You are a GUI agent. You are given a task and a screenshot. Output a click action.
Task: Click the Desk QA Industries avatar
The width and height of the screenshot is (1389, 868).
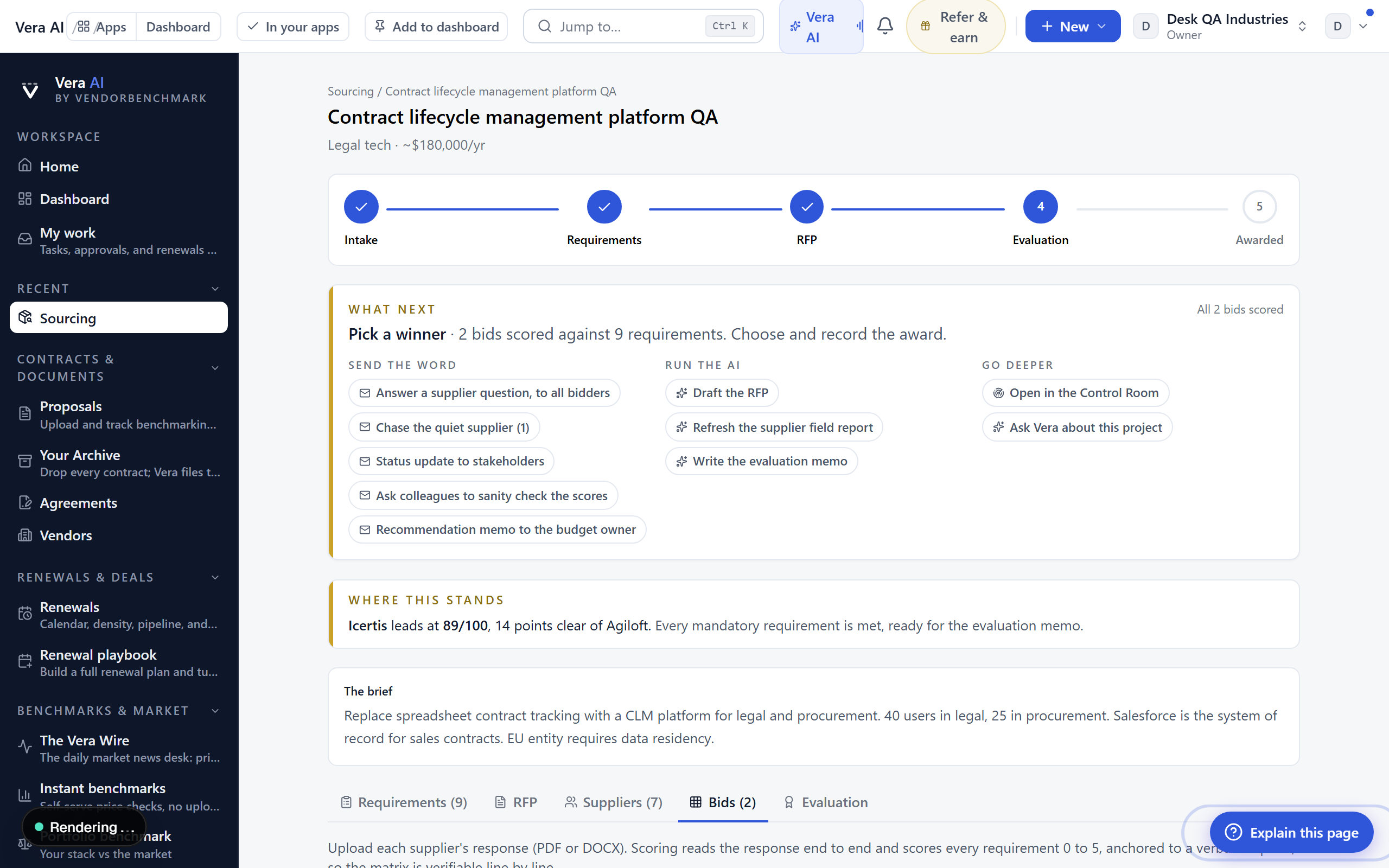coord(1145,26)
